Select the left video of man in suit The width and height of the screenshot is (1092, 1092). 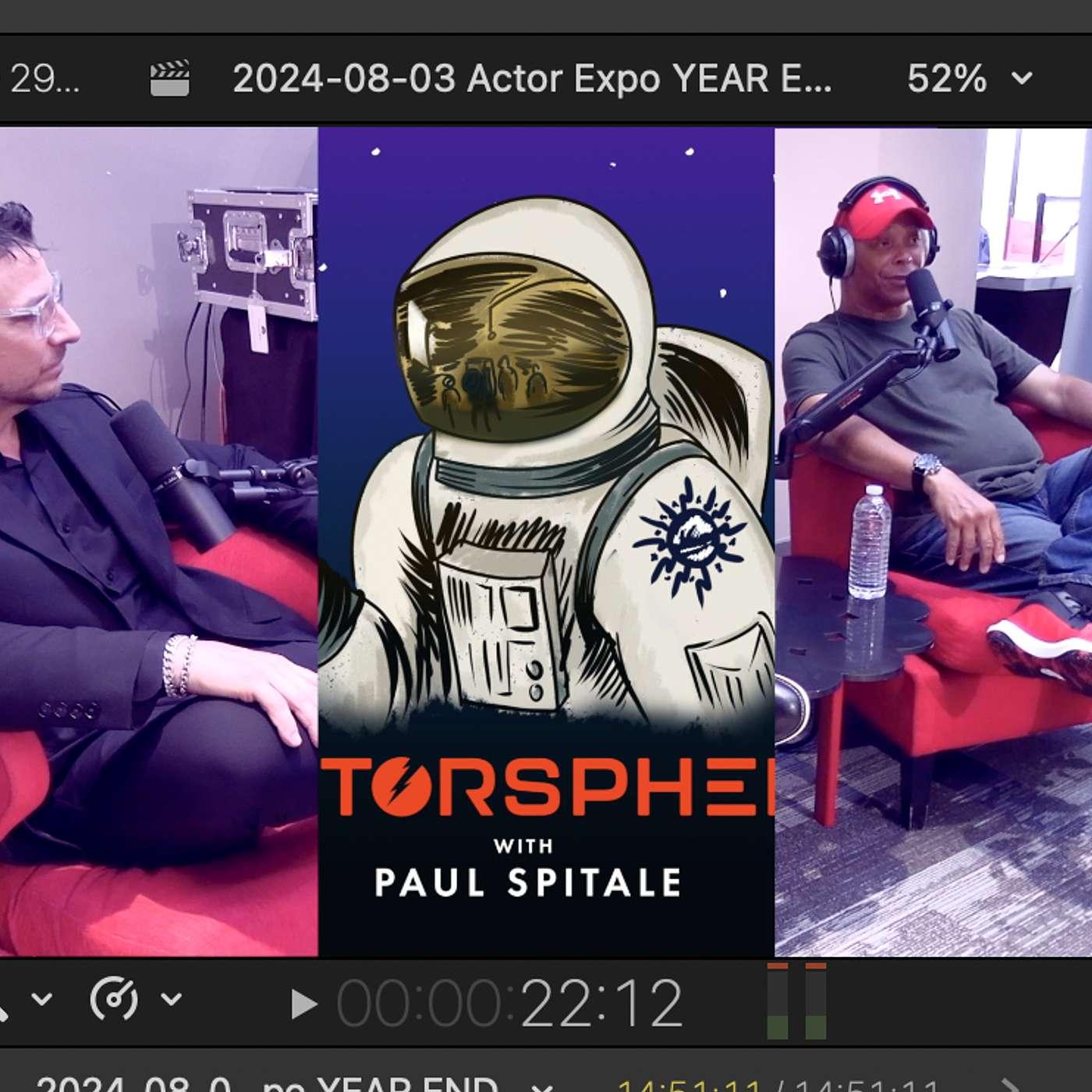pos(159,541)
